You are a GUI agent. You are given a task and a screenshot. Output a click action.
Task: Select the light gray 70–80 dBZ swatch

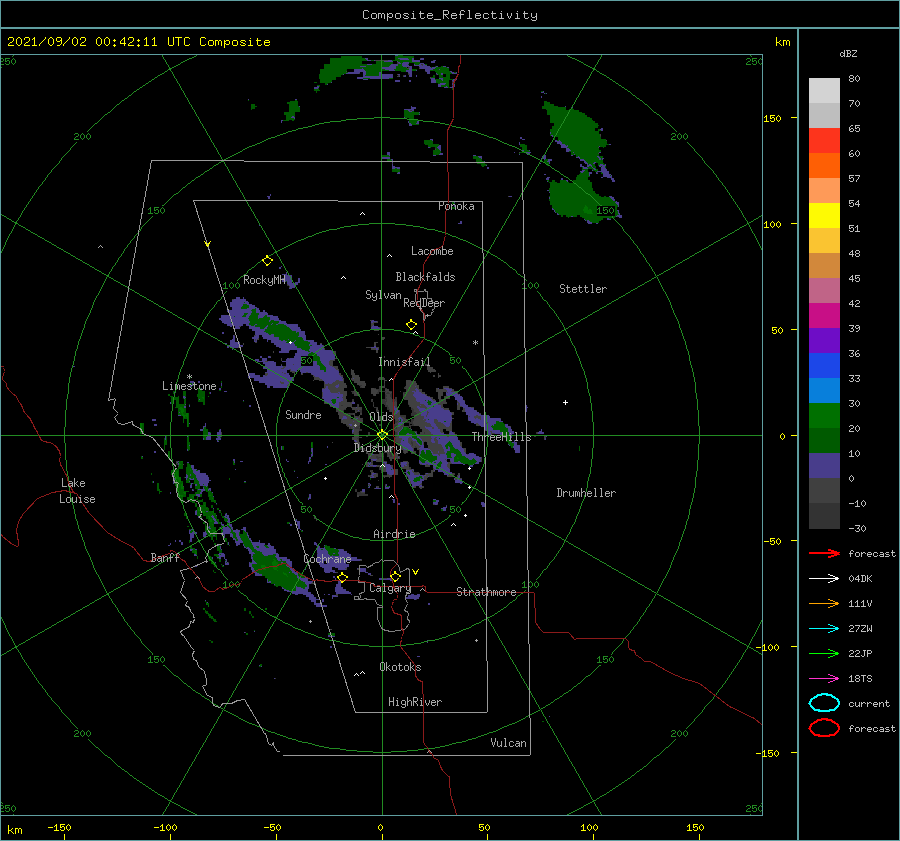824,91
